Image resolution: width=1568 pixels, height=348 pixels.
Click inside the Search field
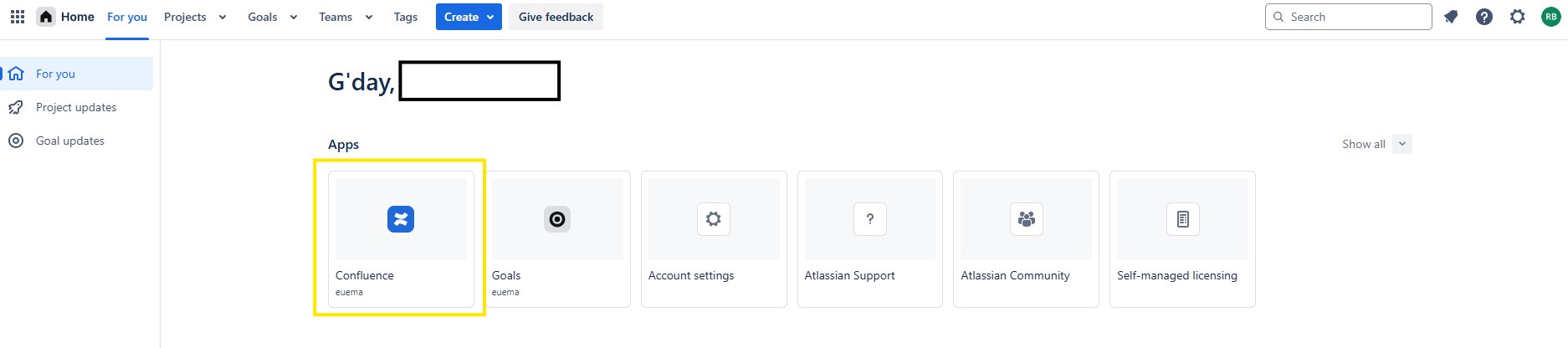pyautogui.click(x=1355, y=17)
